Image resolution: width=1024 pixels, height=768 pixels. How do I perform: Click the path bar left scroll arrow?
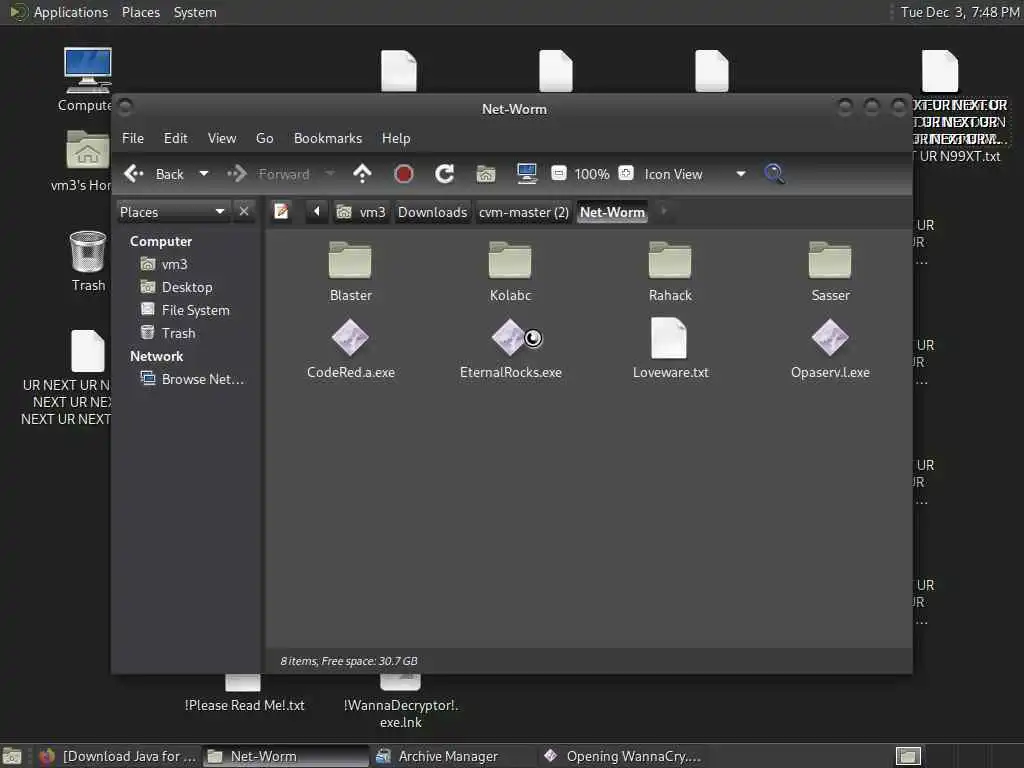pos(317,212)
